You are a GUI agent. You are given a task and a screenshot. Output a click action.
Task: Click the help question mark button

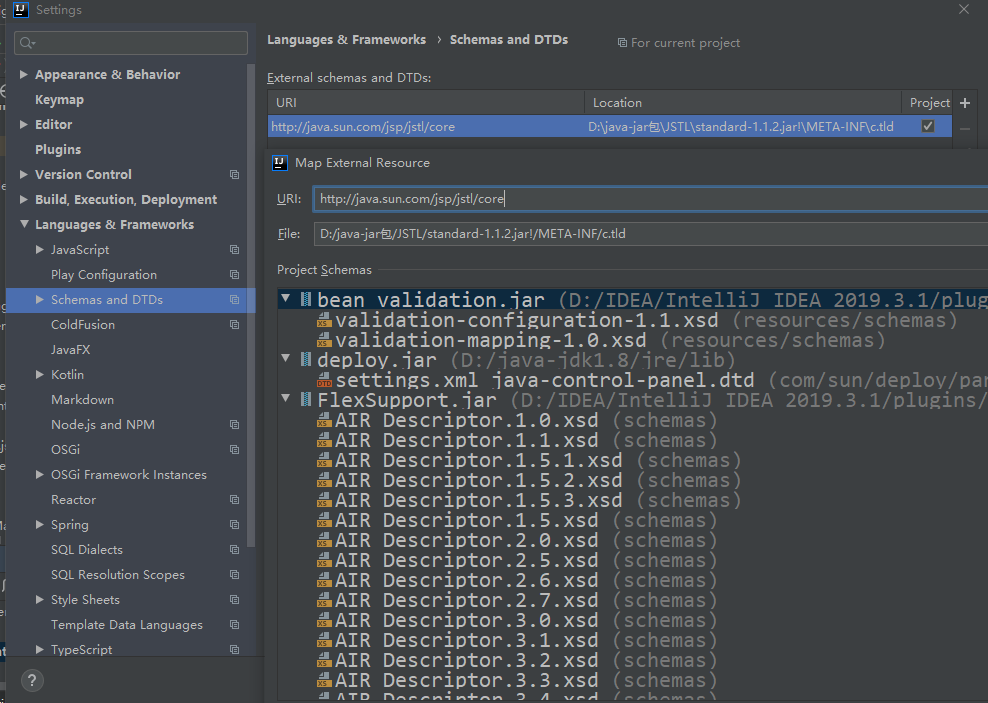[32, 680]
